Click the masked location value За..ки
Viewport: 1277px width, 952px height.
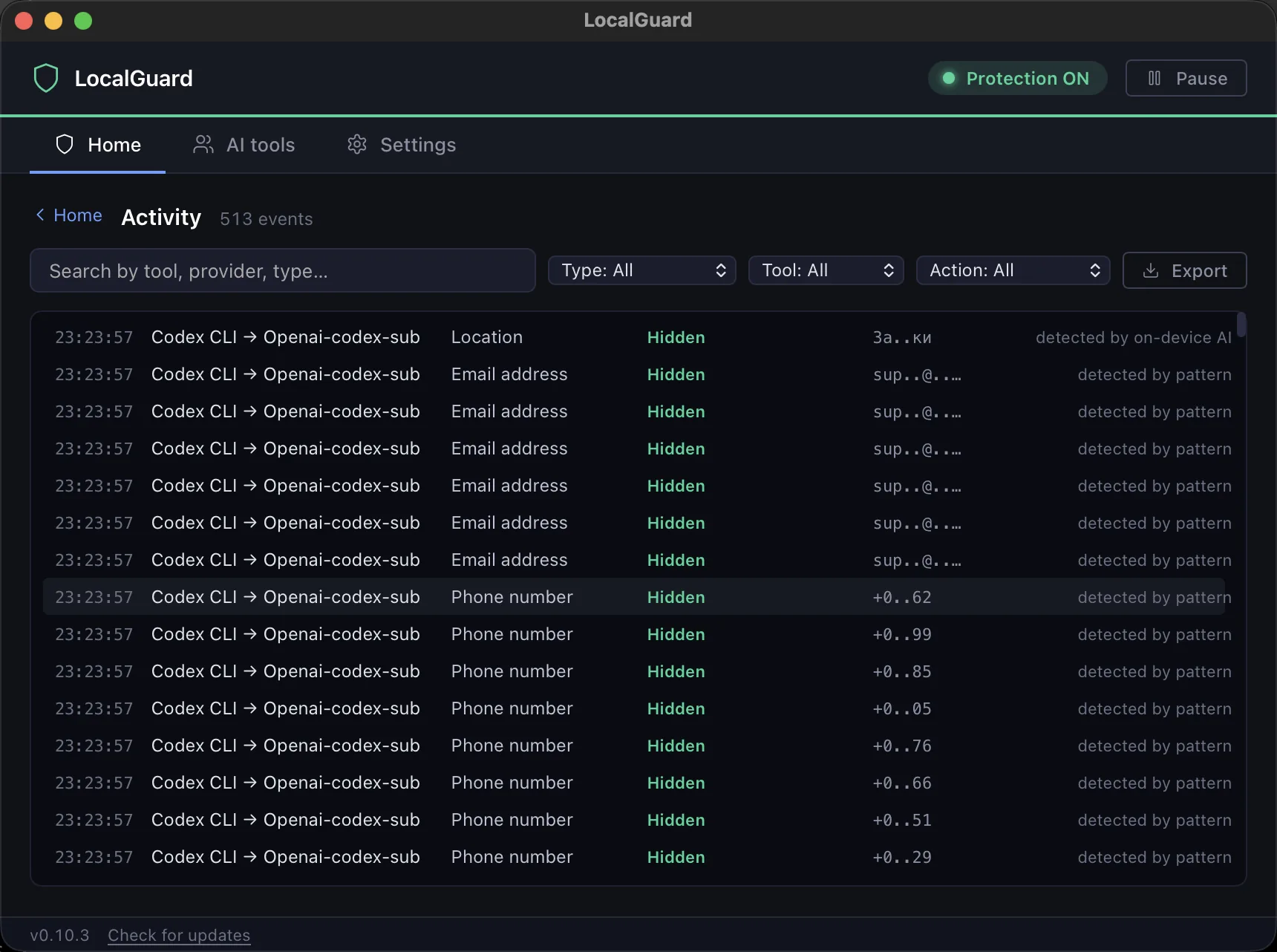tap(902, 337)
